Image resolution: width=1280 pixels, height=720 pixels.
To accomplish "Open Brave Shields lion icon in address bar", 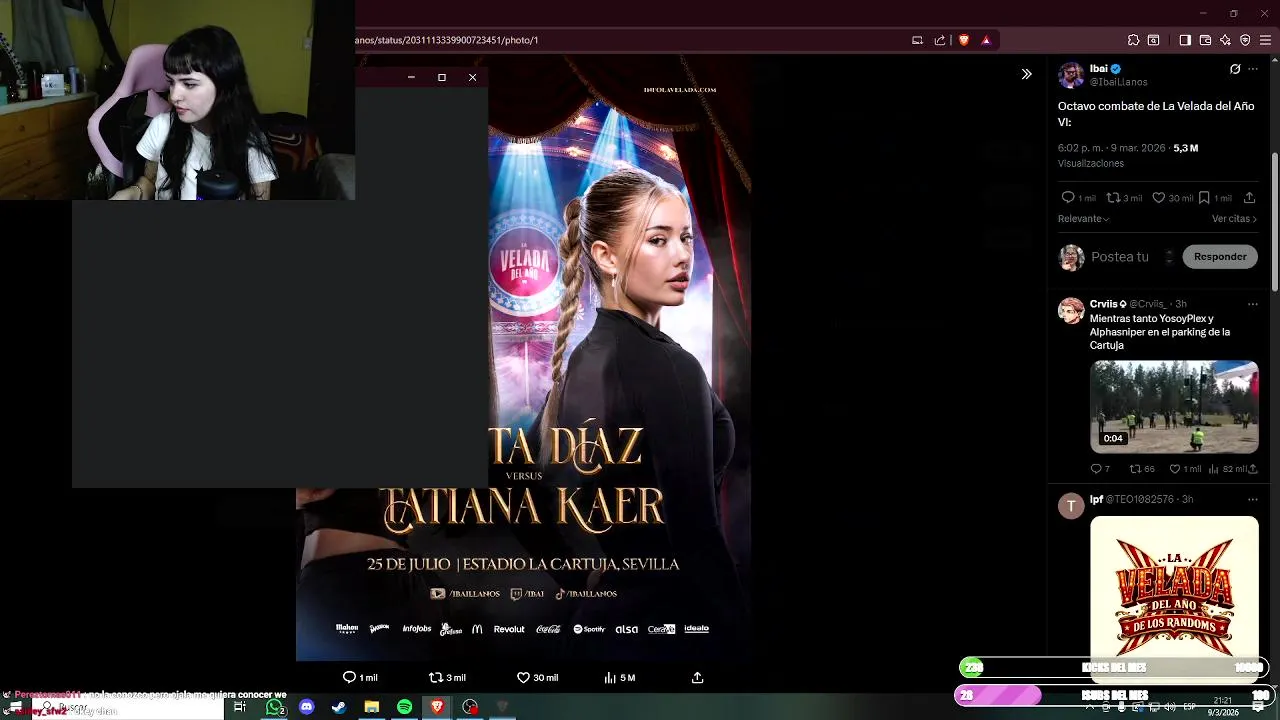I will [x=964, y=40].
